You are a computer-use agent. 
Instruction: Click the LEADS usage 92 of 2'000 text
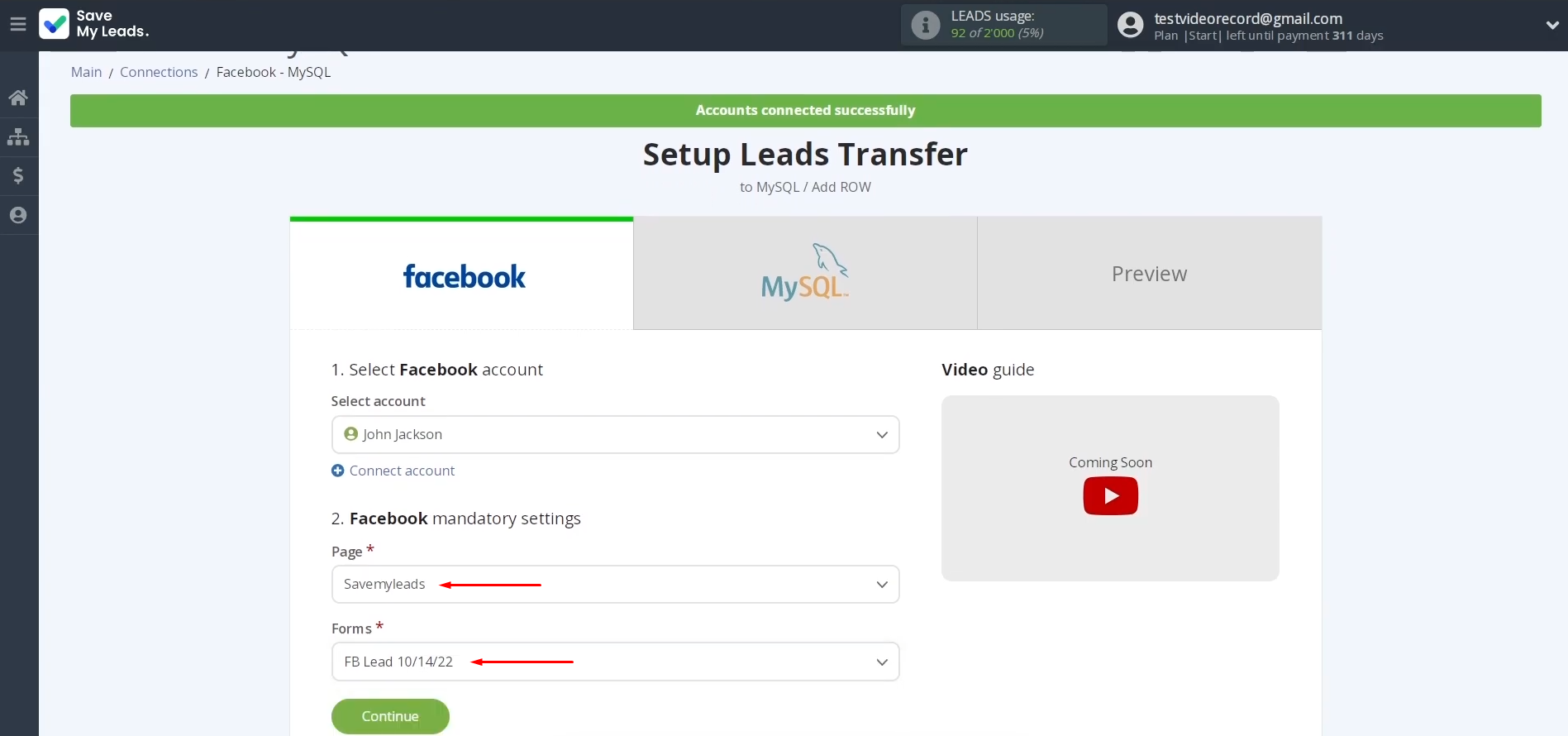click(x=997, y=33)
